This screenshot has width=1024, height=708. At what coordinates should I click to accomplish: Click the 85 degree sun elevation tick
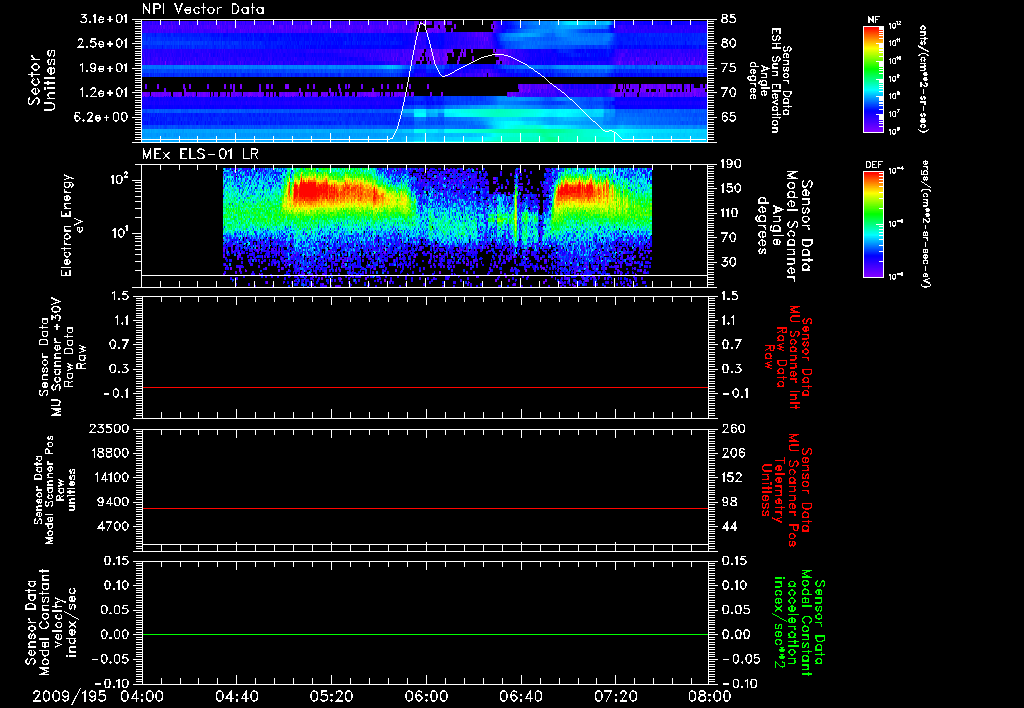tap(729, 19)
